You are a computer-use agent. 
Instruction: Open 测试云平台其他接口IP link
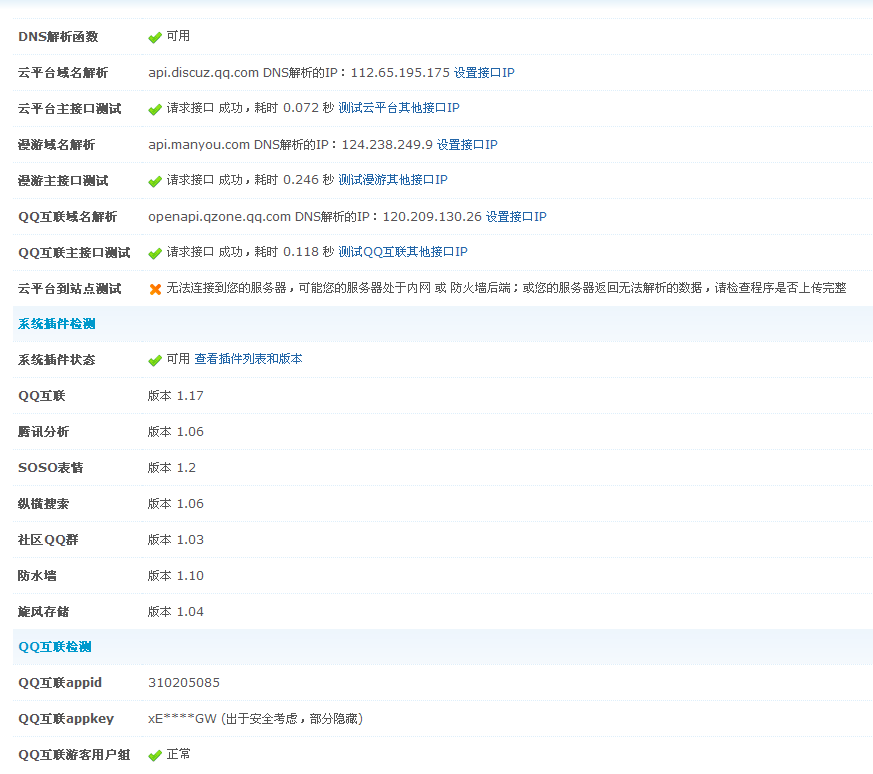click(x=399, y=107)
